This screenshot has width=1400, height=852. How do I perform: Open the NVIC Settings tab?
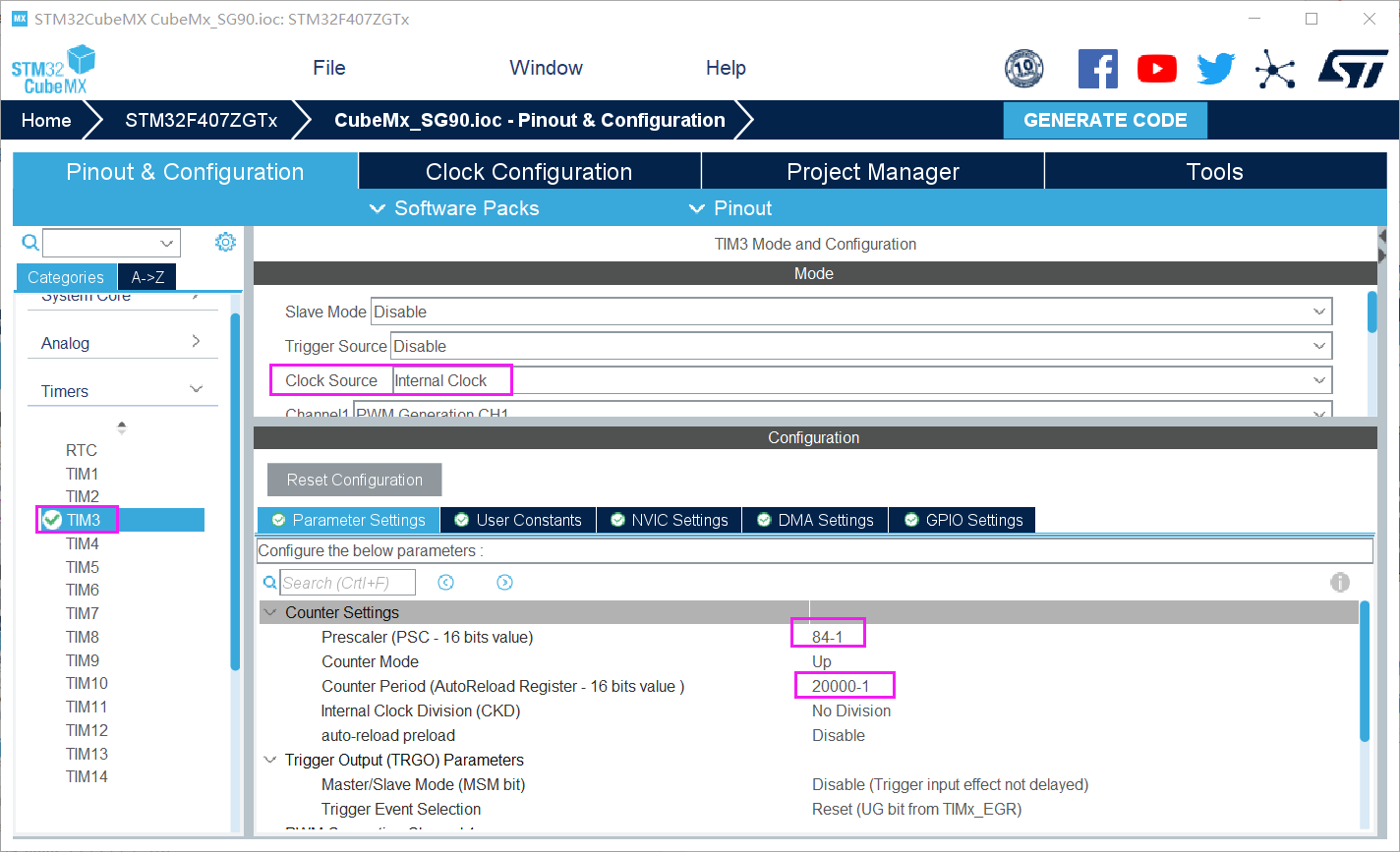[669, 520]
